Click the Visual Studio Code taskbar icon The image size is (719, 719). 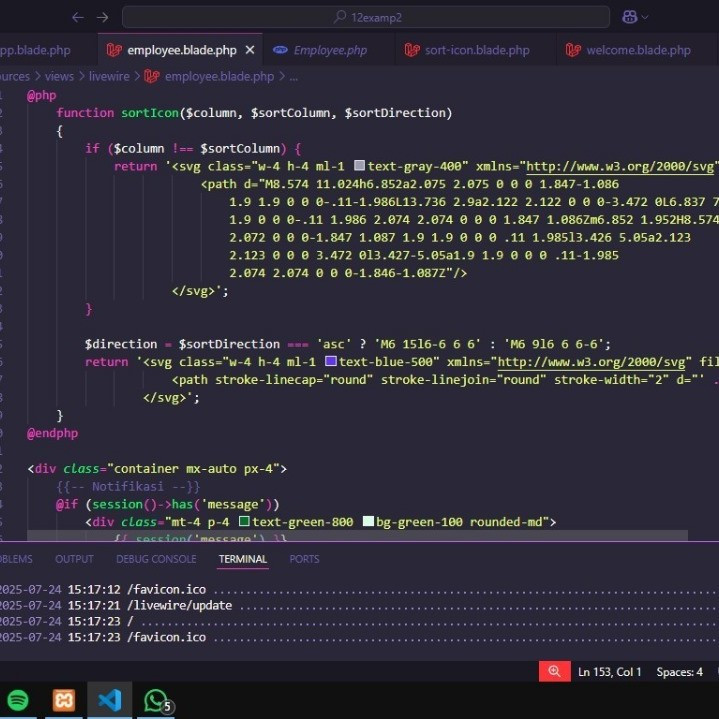coord(110,700)
